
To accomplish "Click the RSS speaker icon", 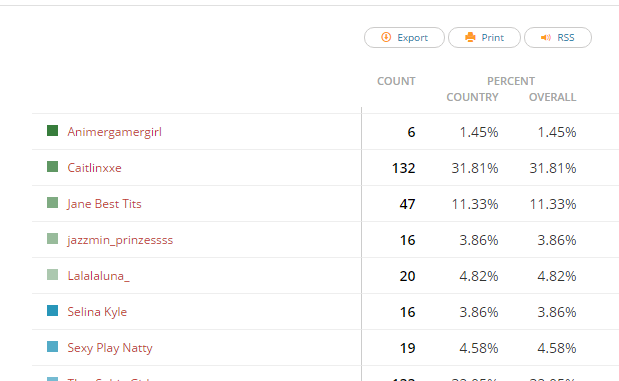I will pyautogui.click(x=546, y=38).
